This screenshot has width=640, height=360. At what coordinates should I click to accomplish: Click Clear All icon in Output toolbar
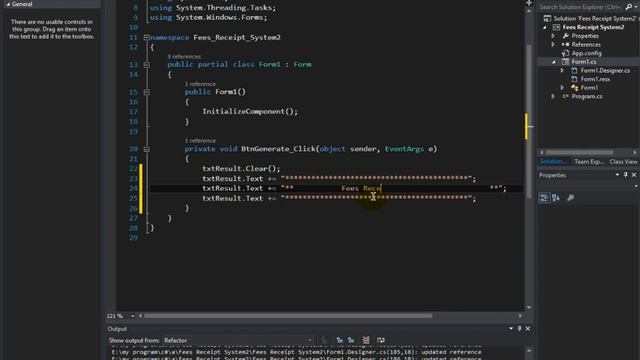[x=366, y=340]
